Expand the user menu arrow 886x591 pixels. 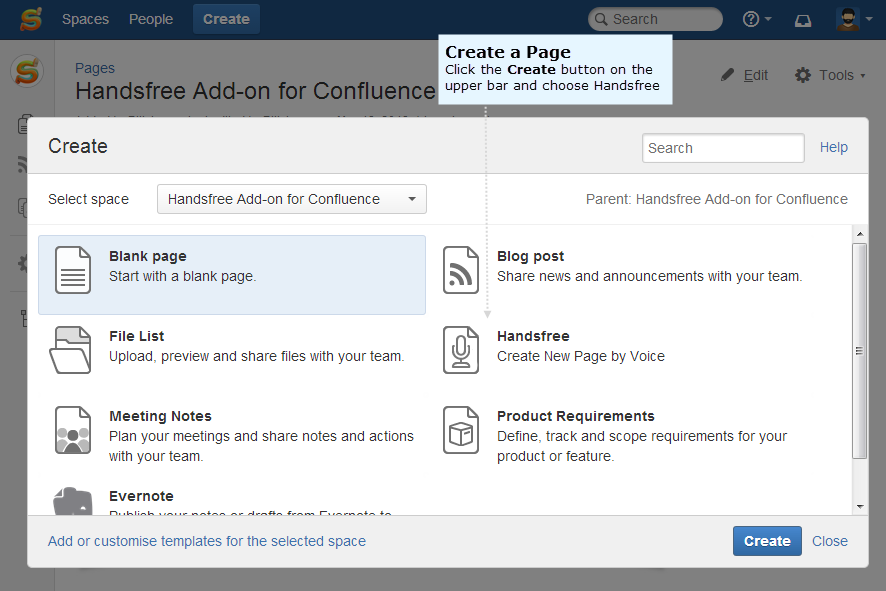869,19
